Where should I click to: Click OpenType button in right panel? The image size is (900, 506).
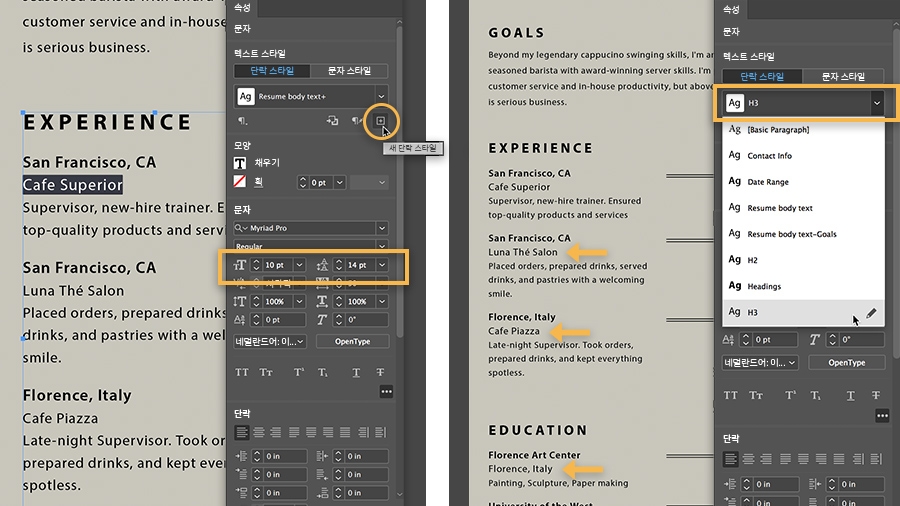(847, 363)
